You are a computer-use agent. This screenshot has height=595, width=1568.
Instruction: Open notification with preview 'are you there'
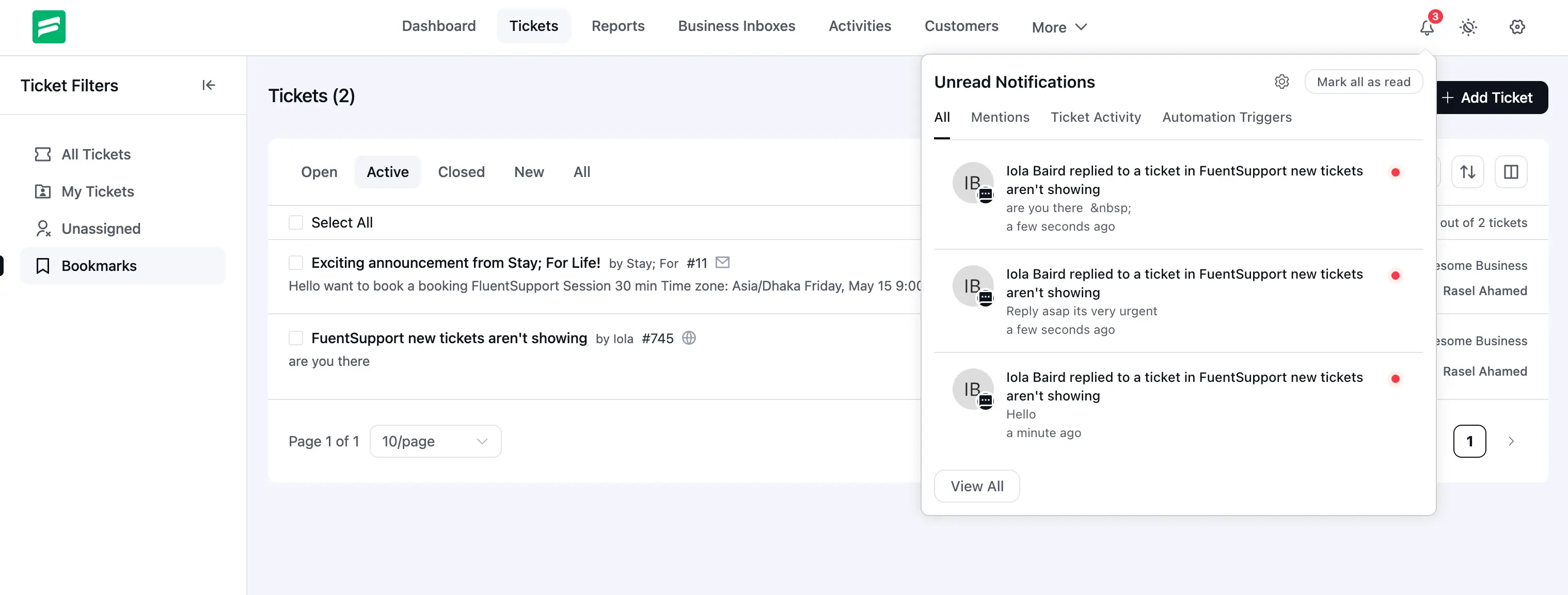click(1178, 198)
